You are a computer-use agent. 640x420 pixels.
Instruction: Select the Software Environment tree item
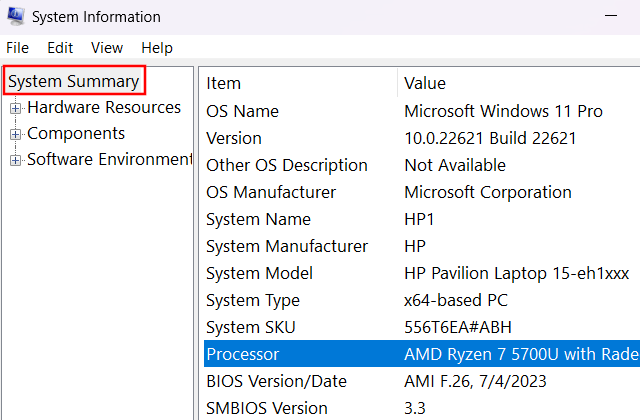point(109,159)
